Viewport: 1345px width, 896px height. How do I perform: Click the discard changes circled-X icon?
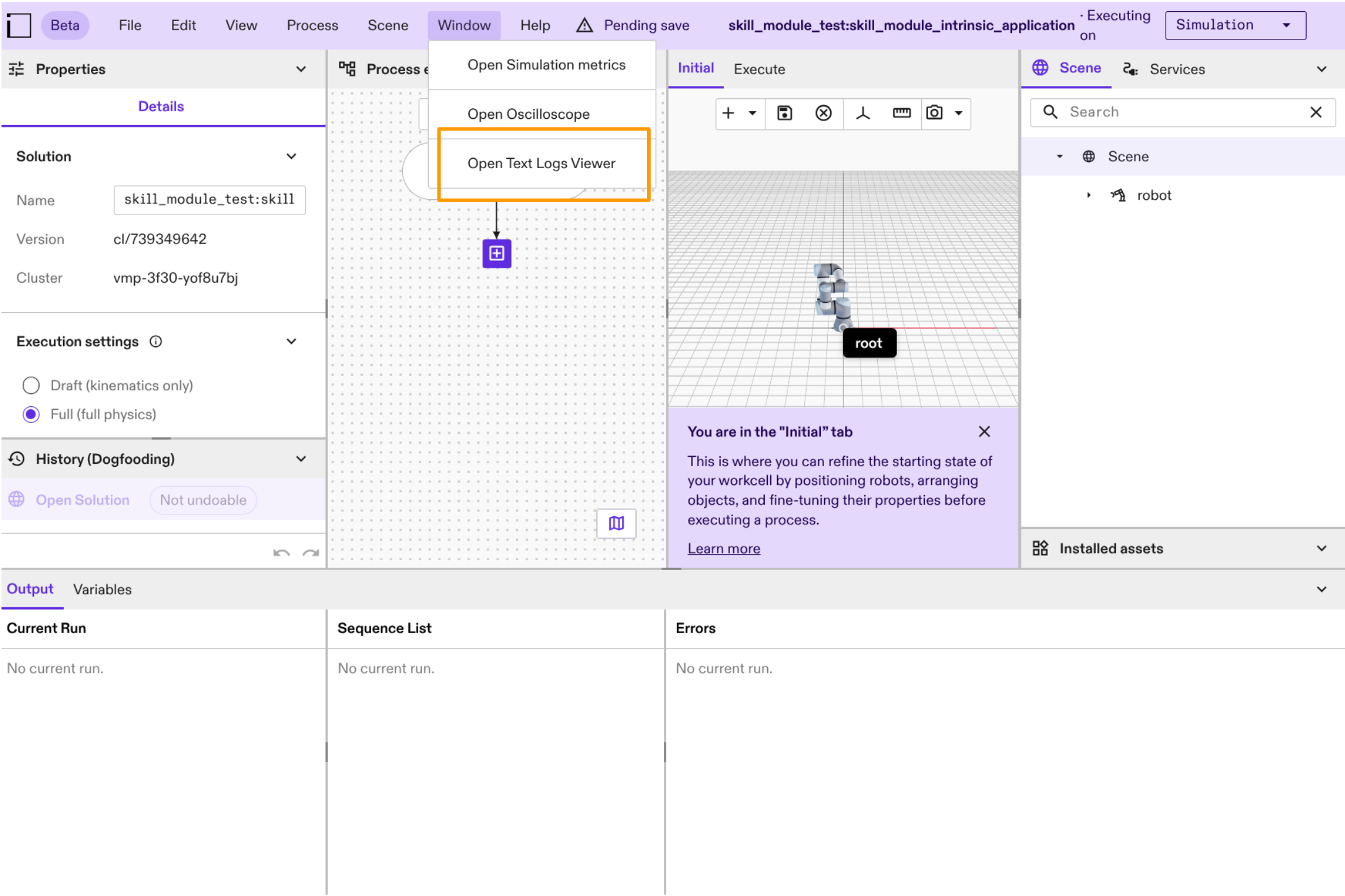[x=823, y=114]
